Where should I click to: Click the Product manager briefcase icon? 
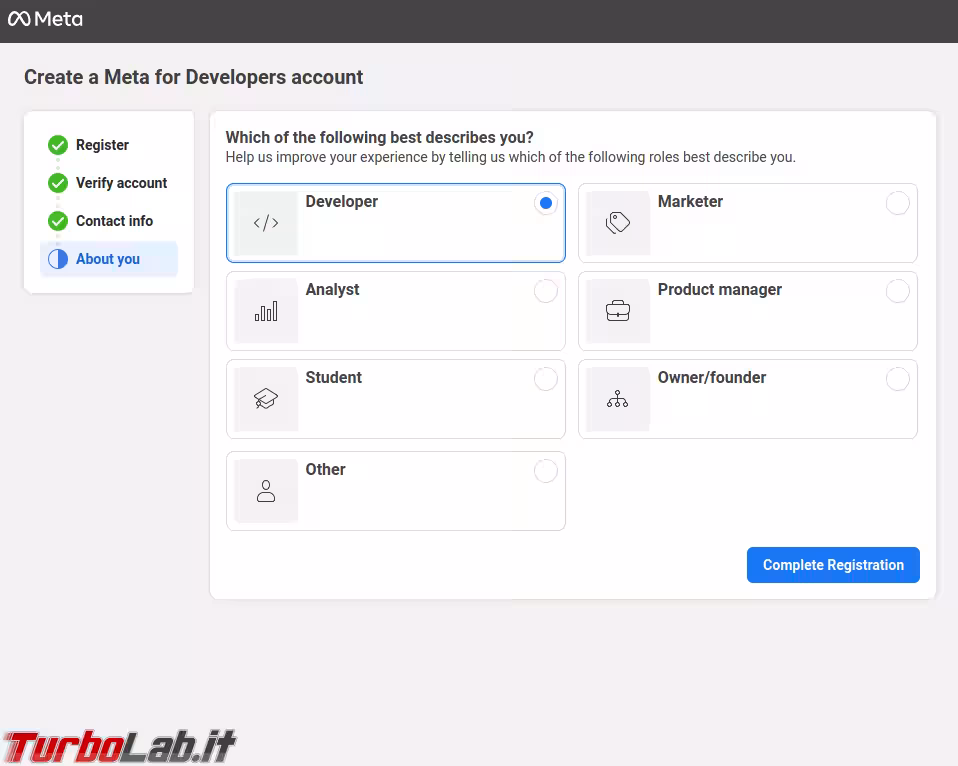click(x=618, y=311)
